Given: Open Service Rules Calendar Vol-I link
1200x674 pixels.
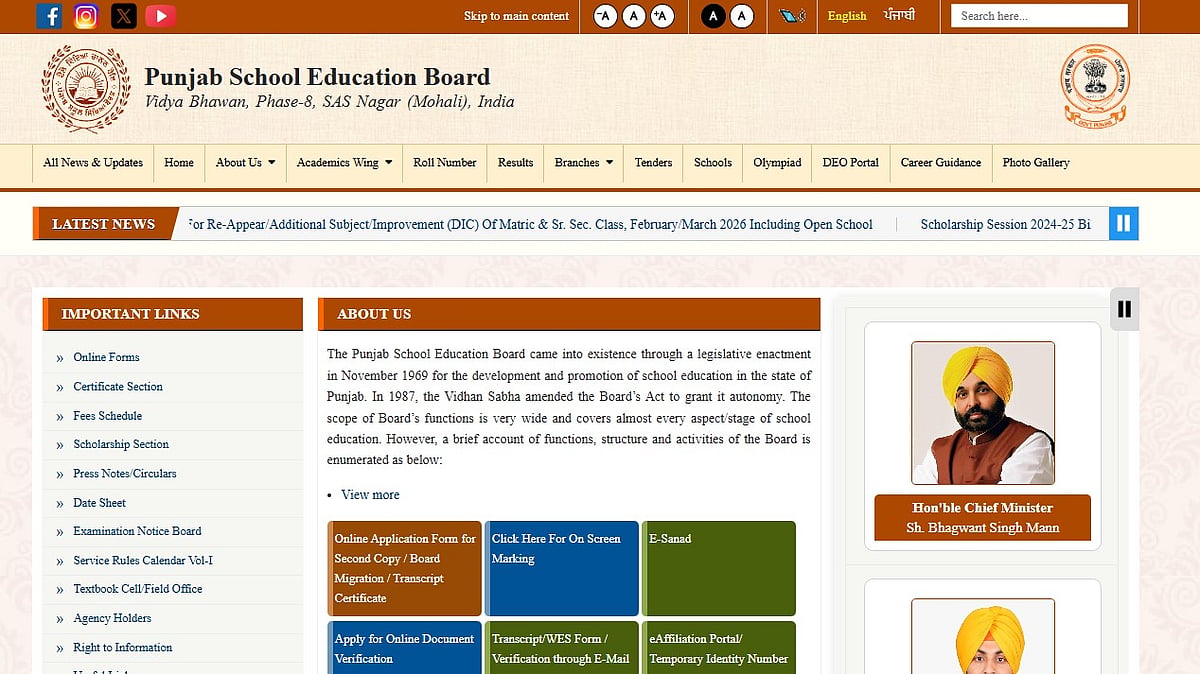Looking at the screenshot, I should pos(143,560).
